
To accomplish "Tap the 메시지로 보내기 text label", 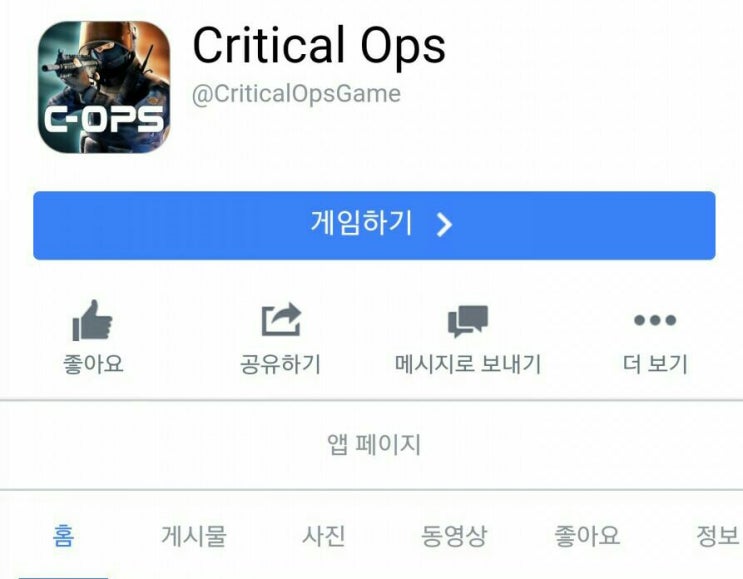I will [x=468, y=364].
